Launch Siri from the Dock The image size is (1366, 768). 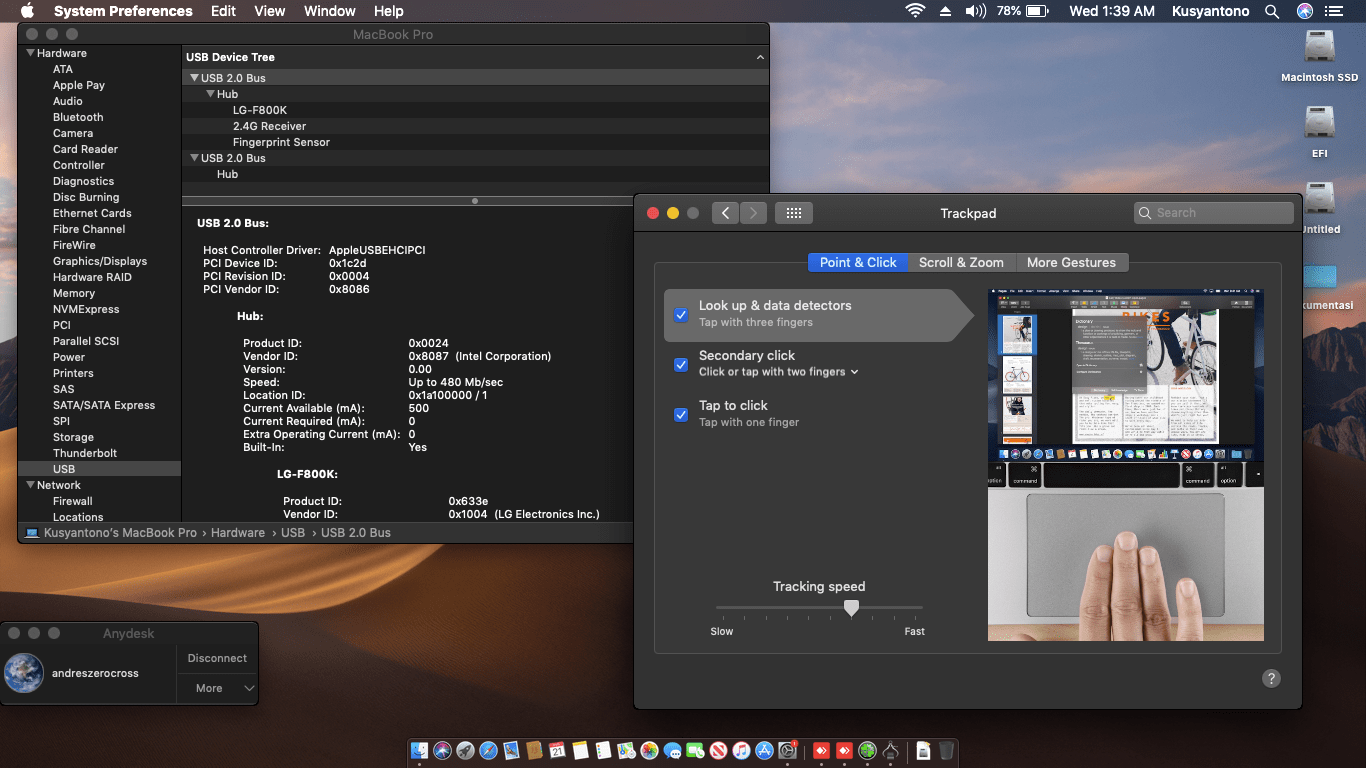443,751
